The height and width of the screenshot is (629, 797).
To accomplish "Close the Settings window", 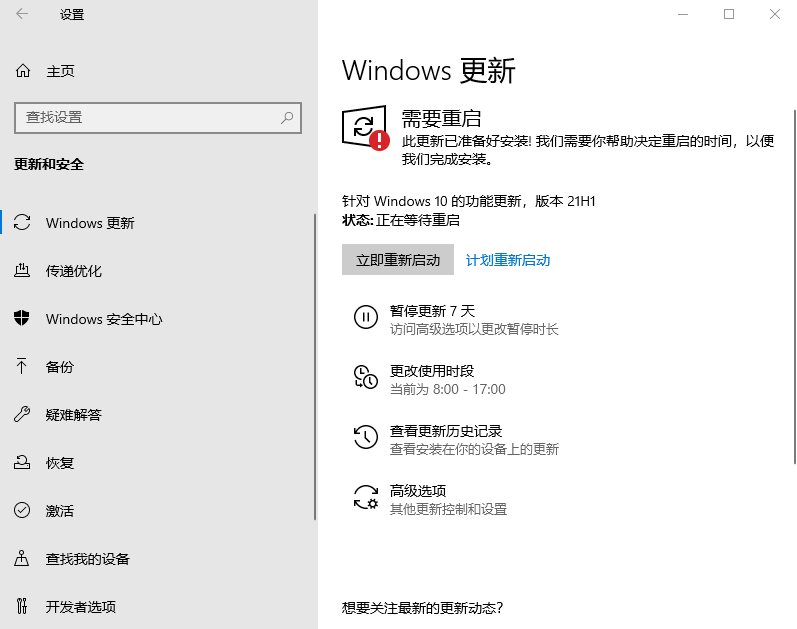I will click(x=775, y=14).
